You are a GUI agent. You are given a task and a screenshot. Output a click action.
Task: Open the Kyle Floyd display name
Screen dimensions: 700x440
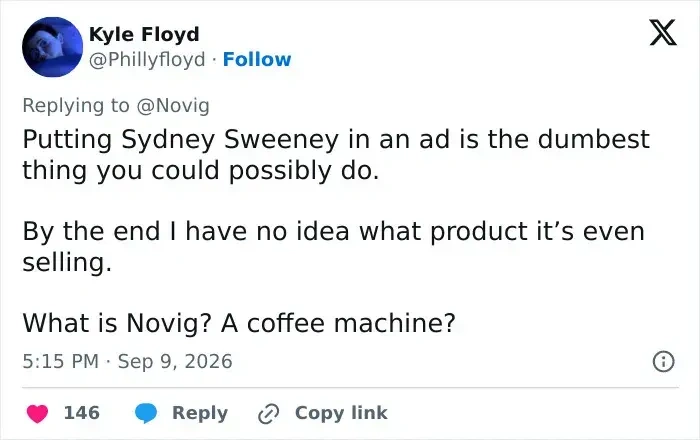click(144, 34)
